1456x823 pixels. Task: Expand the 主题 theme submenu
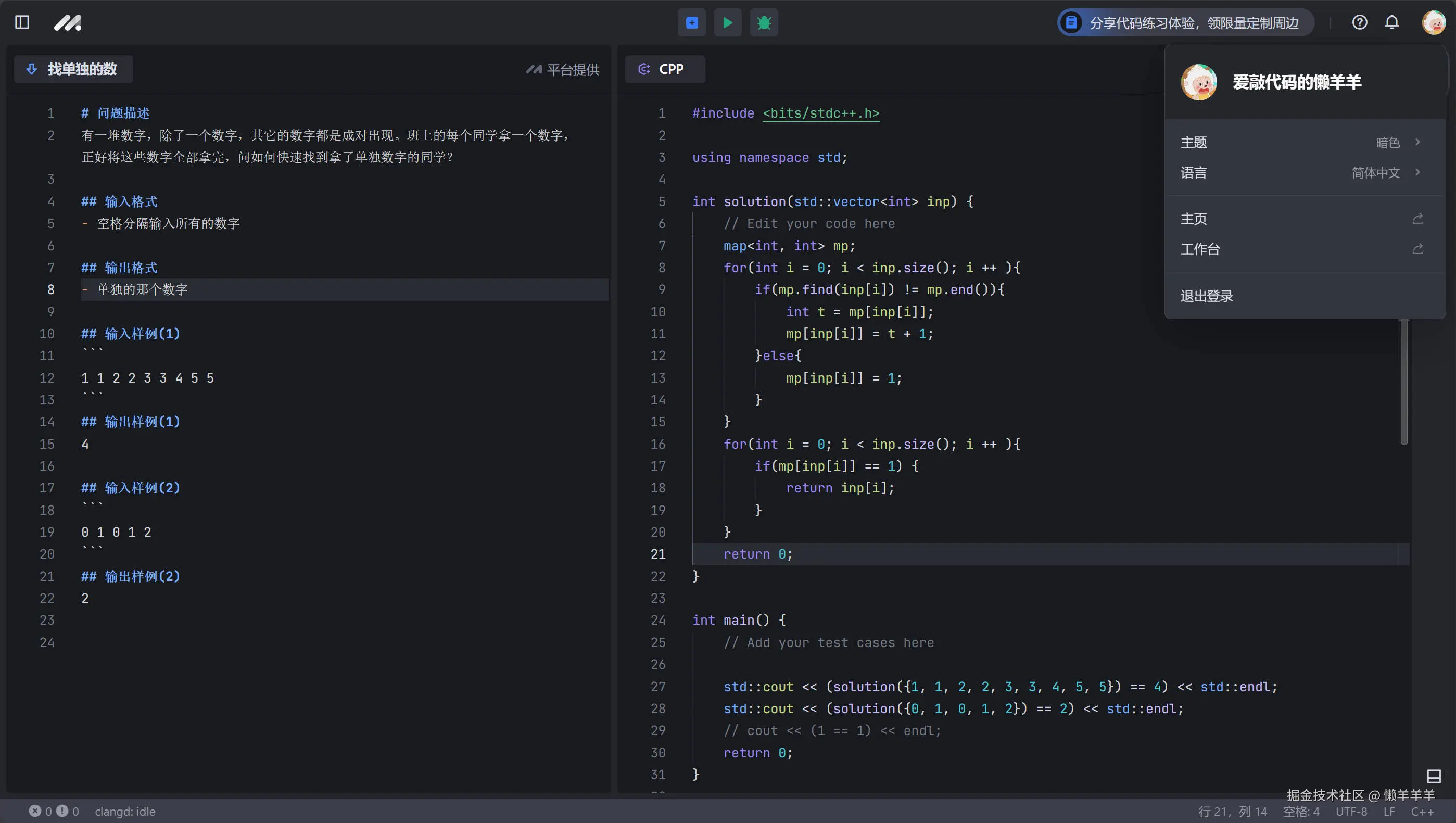pos(1300,143)
